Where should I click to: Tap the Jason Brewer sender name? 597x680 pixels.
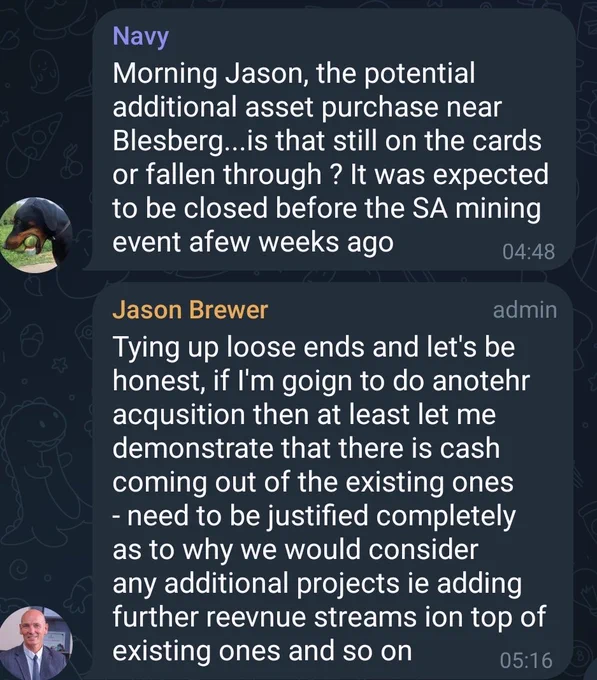[190, 310]
